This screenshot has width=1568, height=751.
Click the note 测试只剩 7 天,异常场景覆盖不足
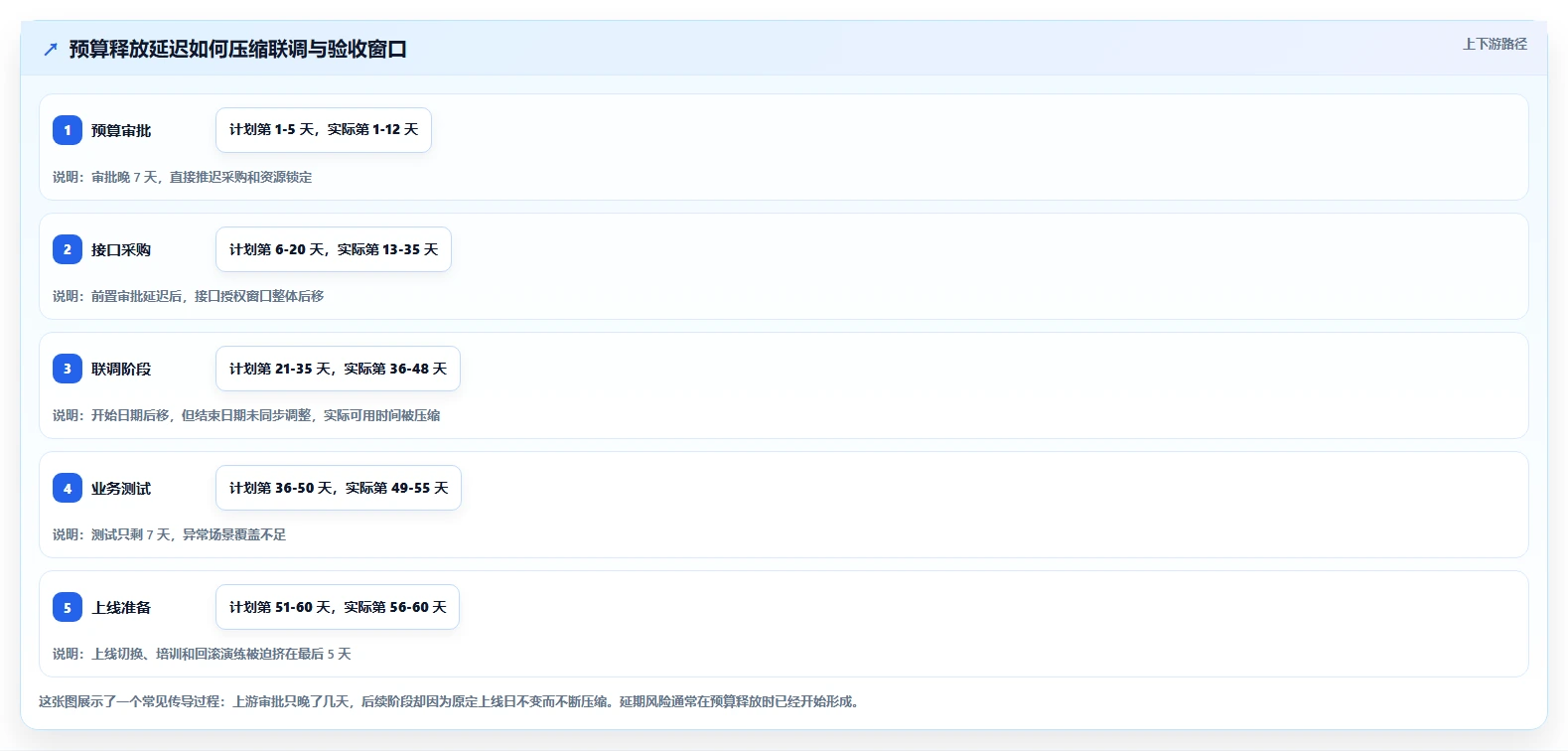point(170,534)
